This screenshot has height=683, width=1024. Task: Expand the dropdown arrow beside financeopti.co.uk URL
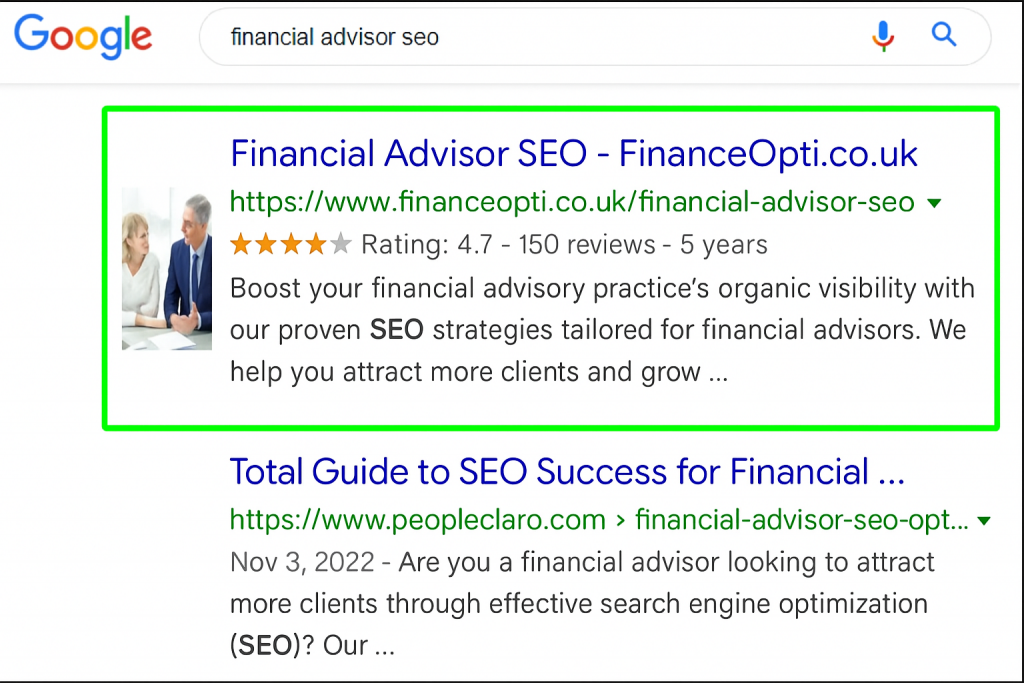coord(935,203)
